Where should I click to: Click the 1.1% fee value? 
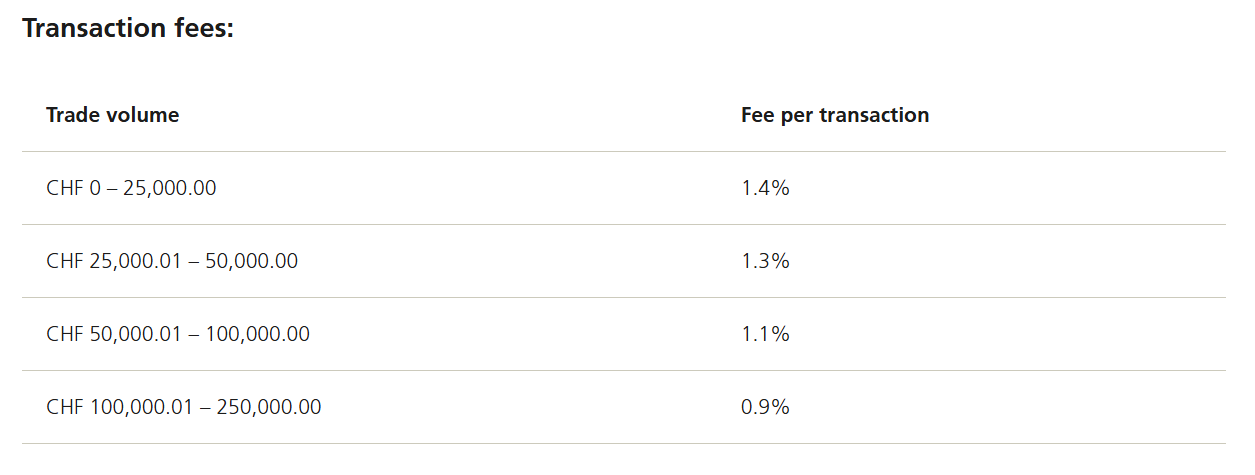(765, 334)
